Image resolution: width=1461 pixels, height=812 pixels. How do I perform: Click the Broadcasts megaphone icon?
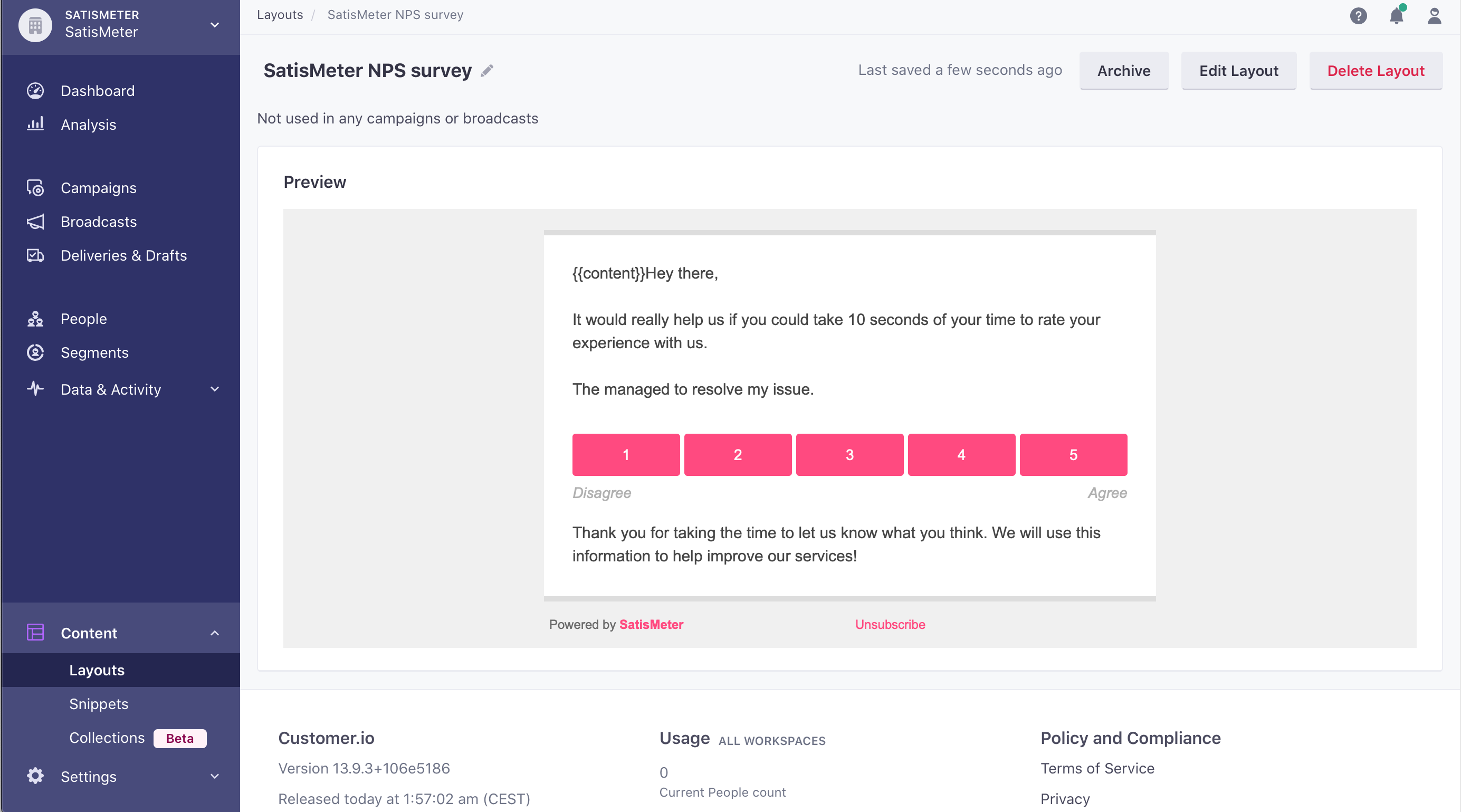[35, 222]
